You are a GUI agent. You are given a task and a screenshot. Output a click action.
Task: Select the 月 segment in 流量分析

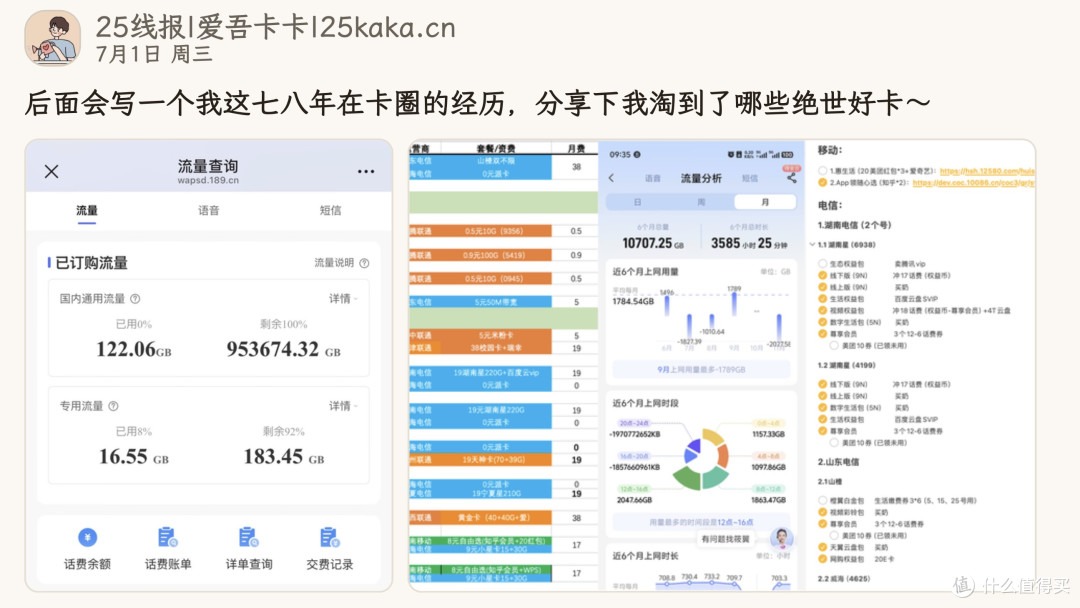(x=765, y=202)
